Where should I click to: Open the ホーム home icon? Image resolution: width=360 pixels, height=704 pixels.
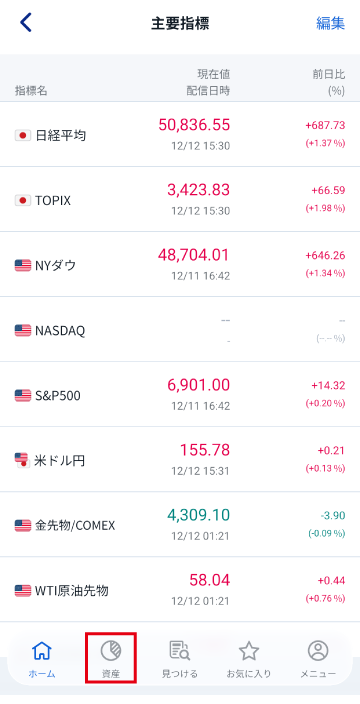[42, 651]
